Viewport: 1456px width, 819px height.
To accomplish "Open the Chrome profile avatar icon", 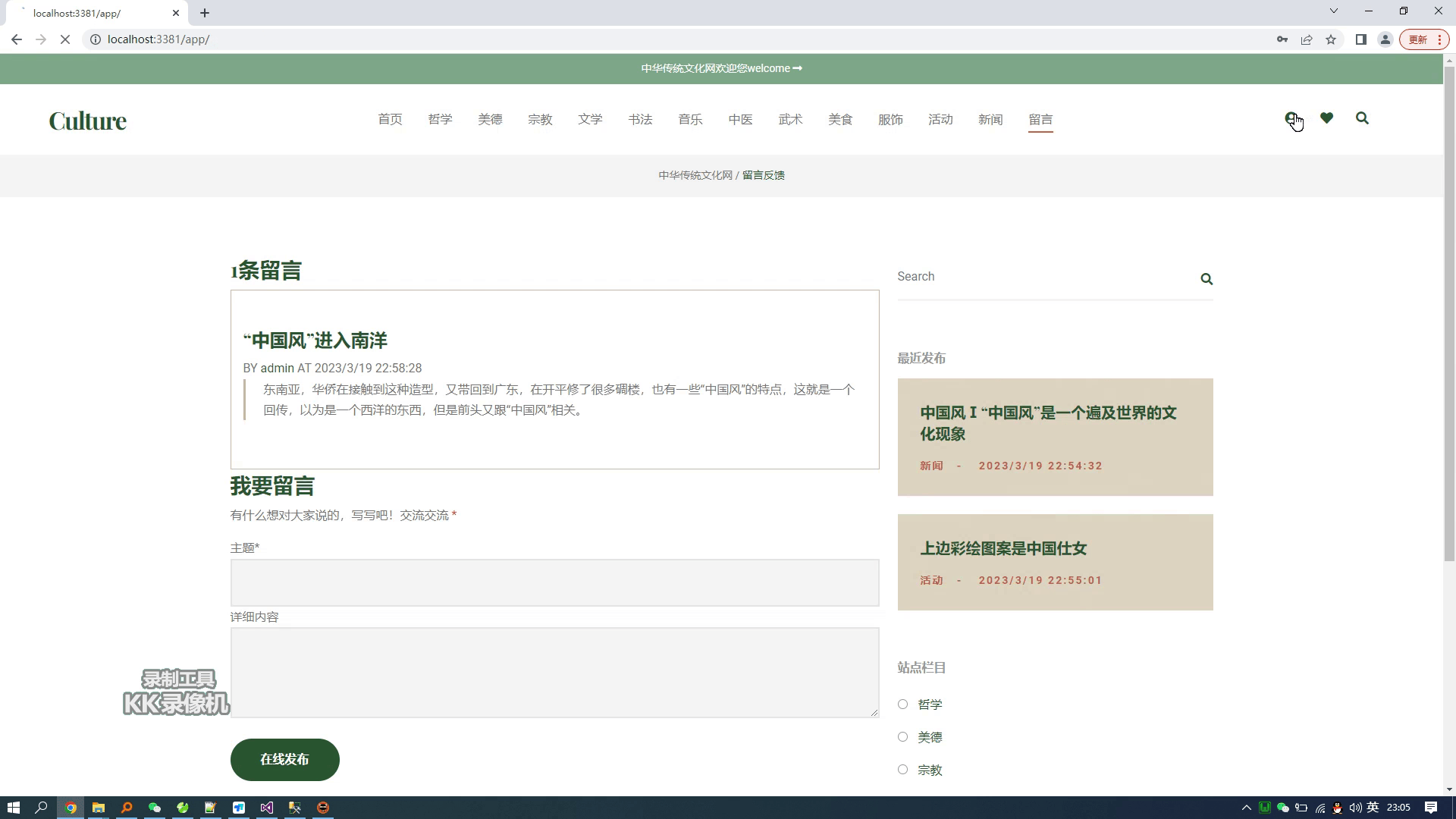I will coord(1385,39).
